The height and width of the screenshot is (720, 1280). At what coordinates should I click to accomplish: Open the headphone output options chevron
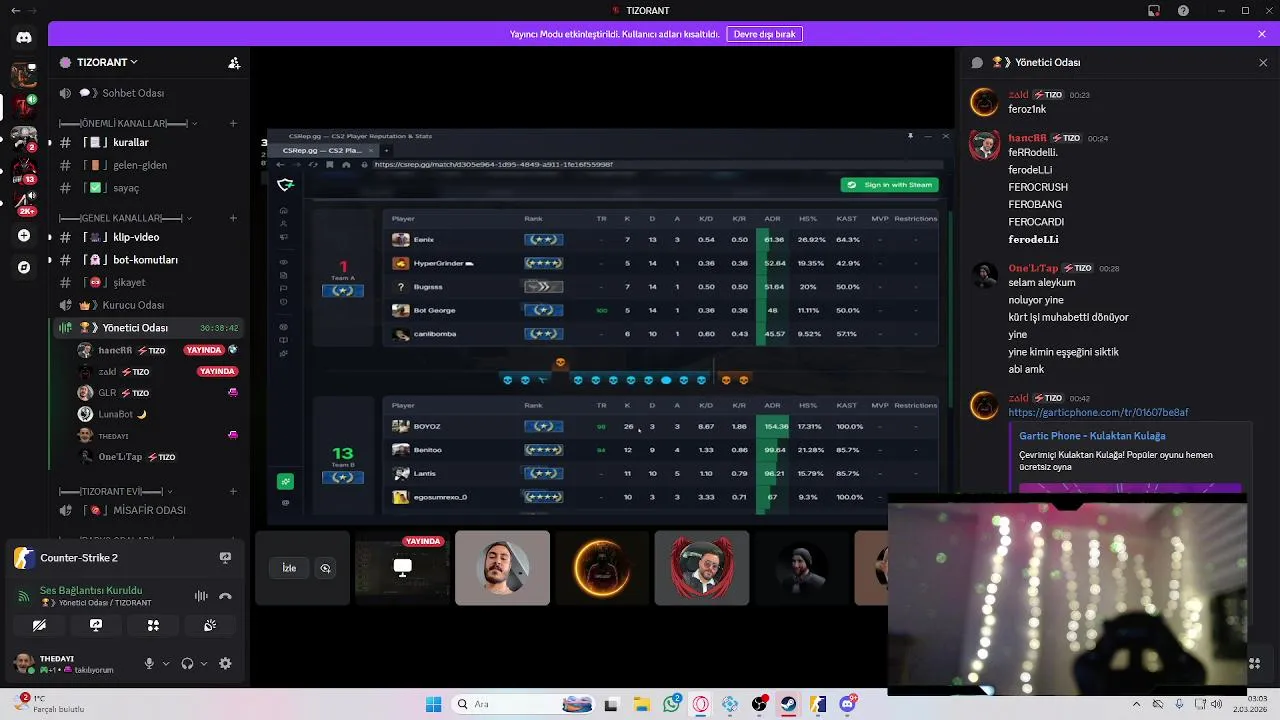[x=204, y=663]
